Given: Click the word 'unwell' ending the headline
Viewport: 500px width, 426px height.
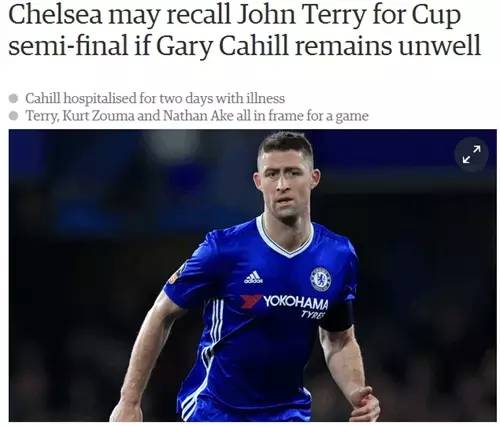Looking at the screenshot, I should (440, 45).
